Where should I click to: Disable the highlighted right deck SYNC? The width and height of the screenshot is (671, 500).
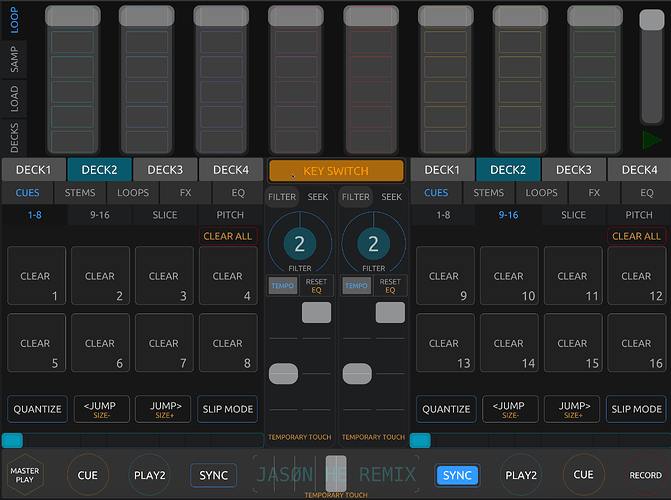457,475
